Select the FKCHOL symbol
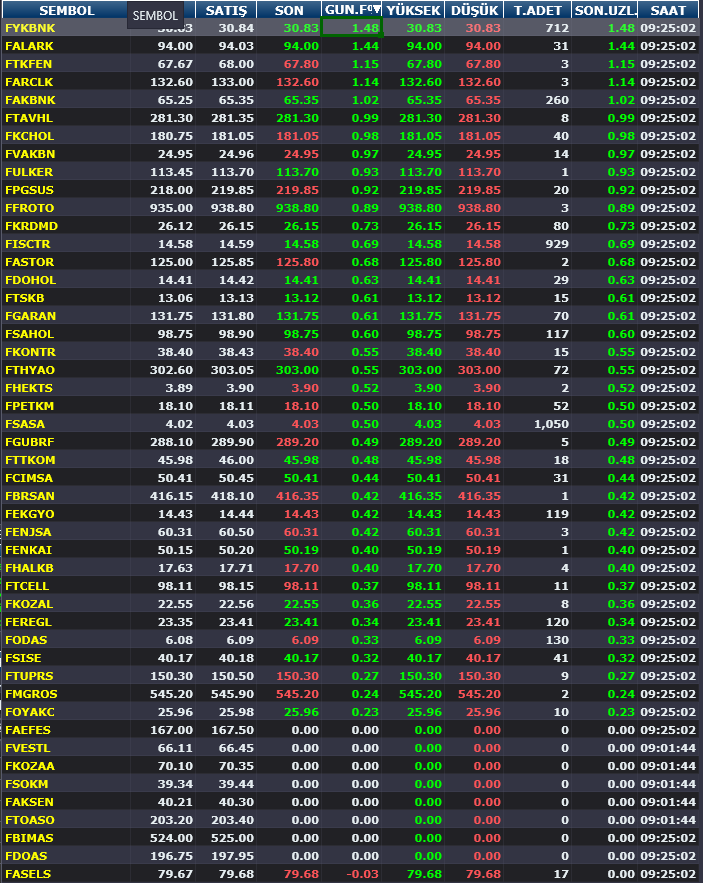 [29, 136]
